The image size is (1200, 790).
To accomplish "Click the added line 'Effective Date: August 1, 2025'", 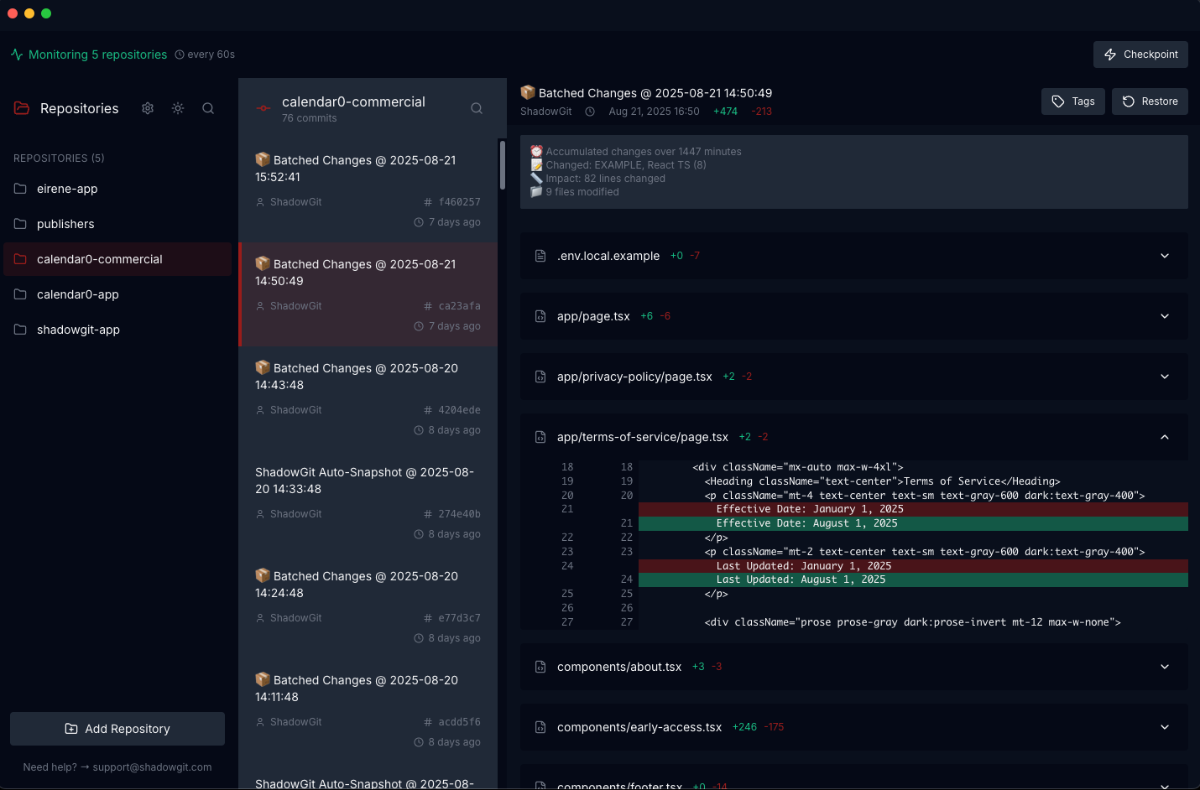I will click(913, 523).
